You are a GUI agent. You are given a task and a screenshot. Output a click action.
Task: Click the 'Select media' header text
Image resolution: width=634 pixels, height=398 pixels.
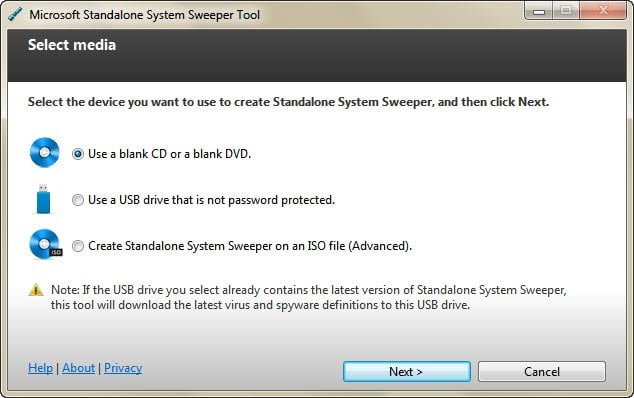(x=72, y=45)
